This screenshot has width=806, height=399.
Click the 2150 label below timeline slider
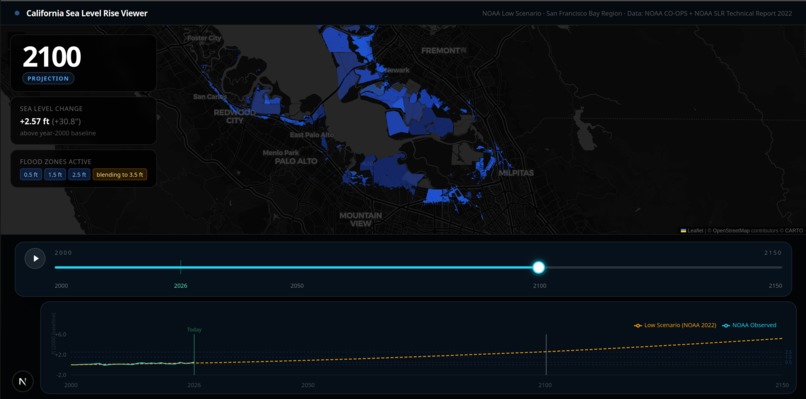tap(775, 286)
